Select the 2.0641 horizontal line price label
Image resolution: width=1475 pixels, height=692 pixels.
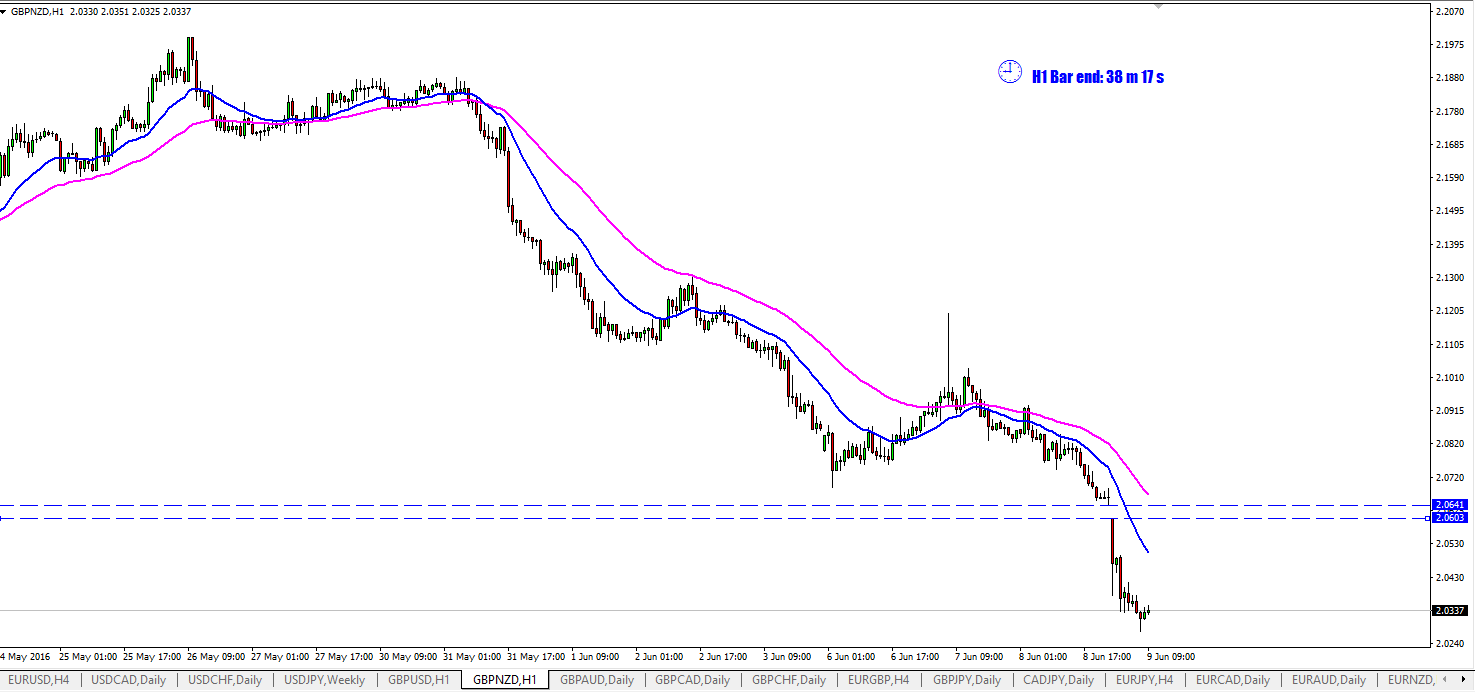tap(1449, 505)
